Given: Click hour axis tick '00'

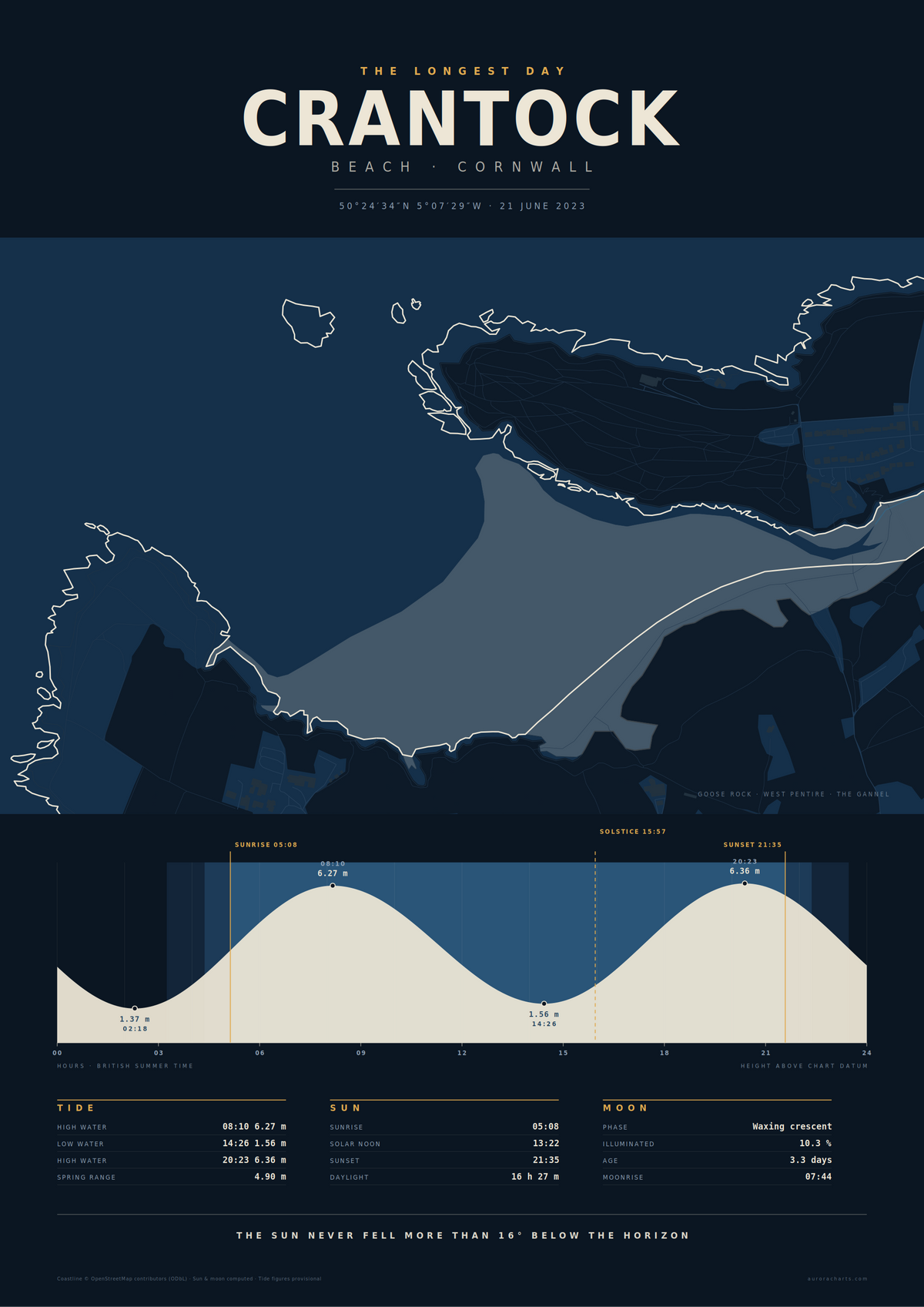Looking at the screenshot, I should tap(57, 1053).
